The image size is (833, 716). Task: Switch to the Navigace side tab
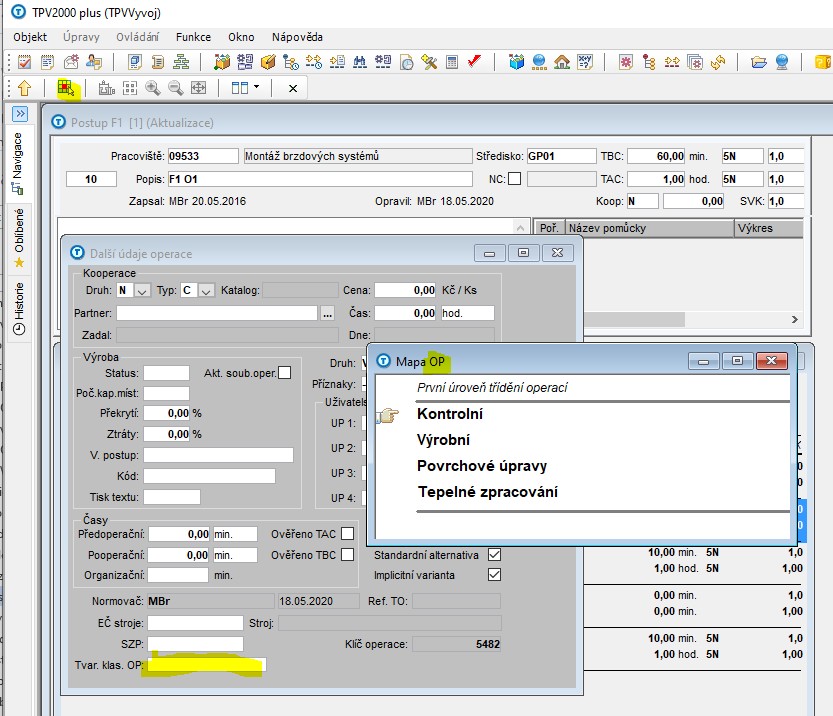pyautogui.click(x=18, y=163)
